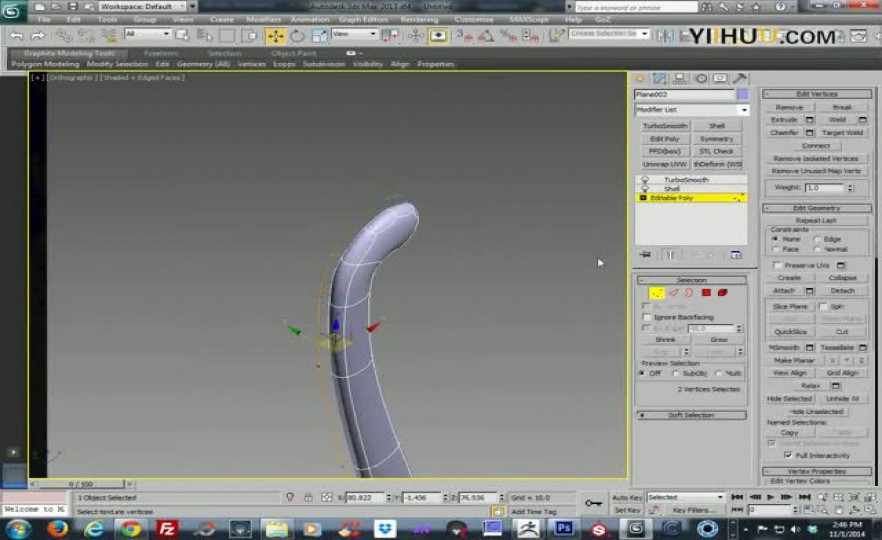882x540 pixels.
Task: Open the key mode Selected dropdown
Action: pos(685,497)
